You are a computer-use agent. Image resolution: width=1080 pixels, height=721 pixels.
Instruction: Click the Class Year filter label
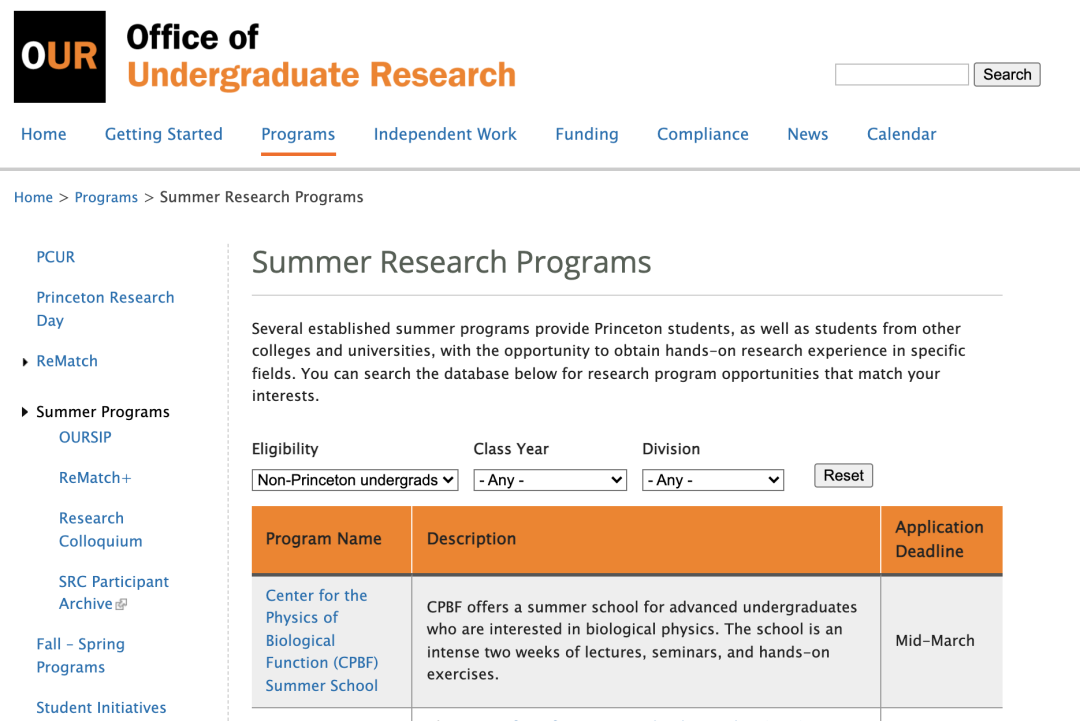point(511,449)
